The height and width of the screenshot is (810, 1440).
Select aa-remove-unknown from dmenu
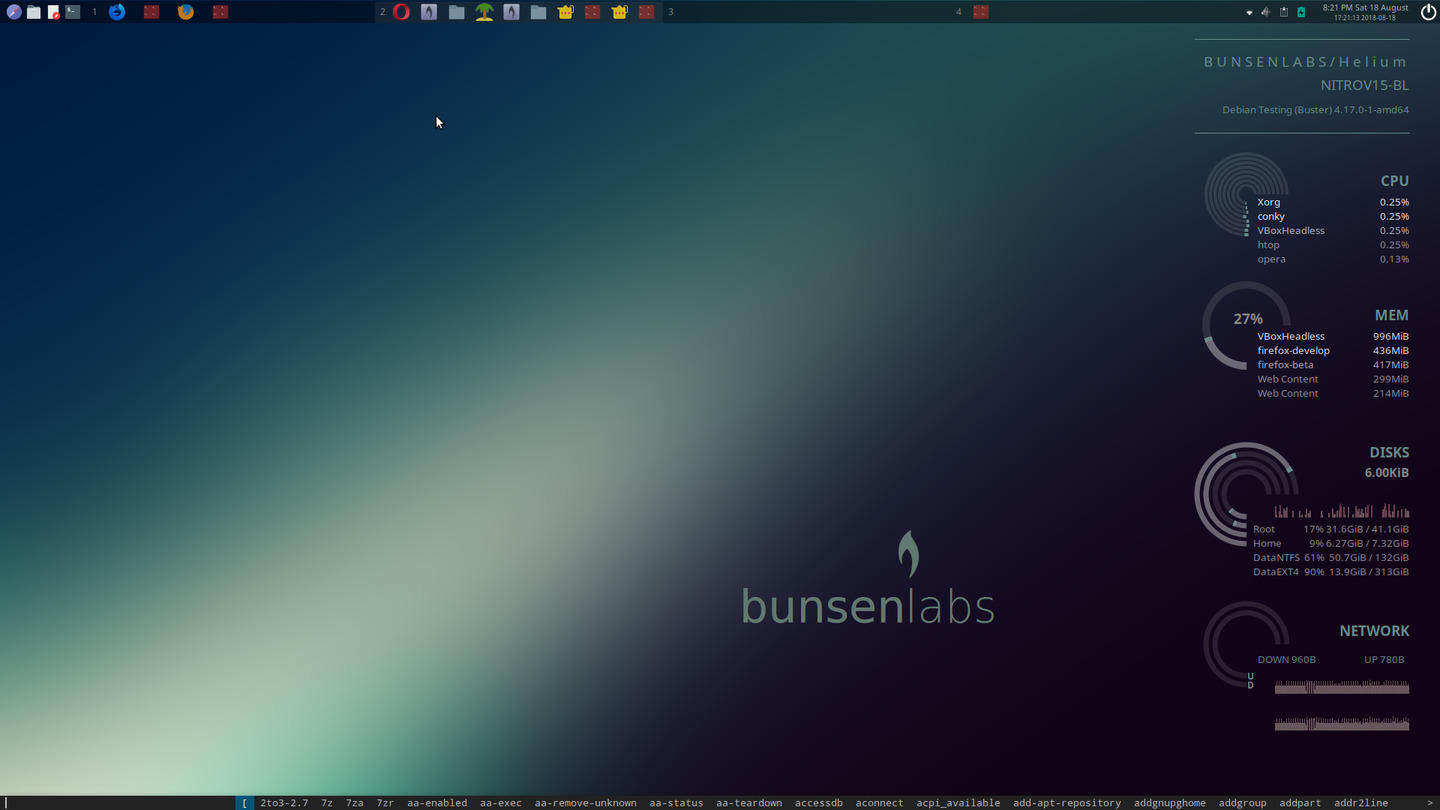click(585, 803)
